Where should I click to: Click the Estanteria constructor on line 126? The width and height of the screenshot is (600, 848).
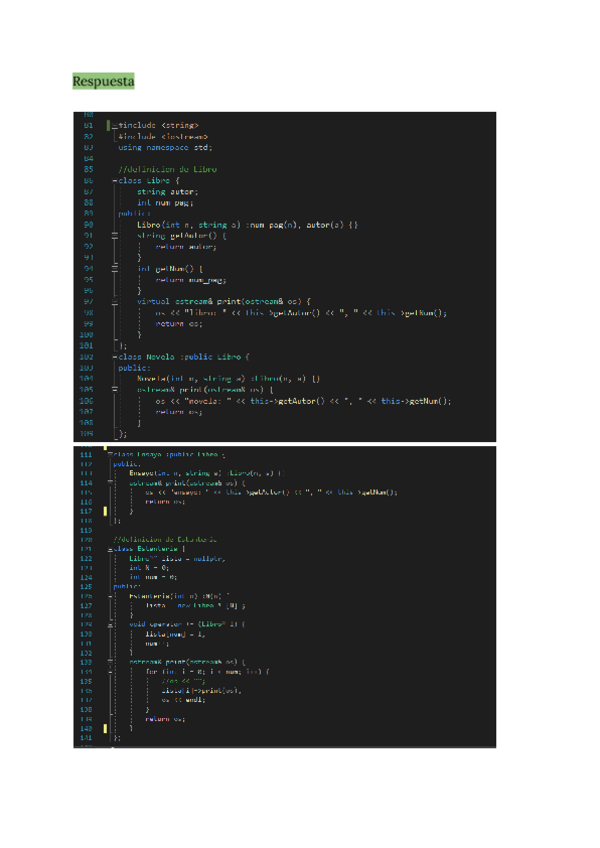tap(180, 596)
